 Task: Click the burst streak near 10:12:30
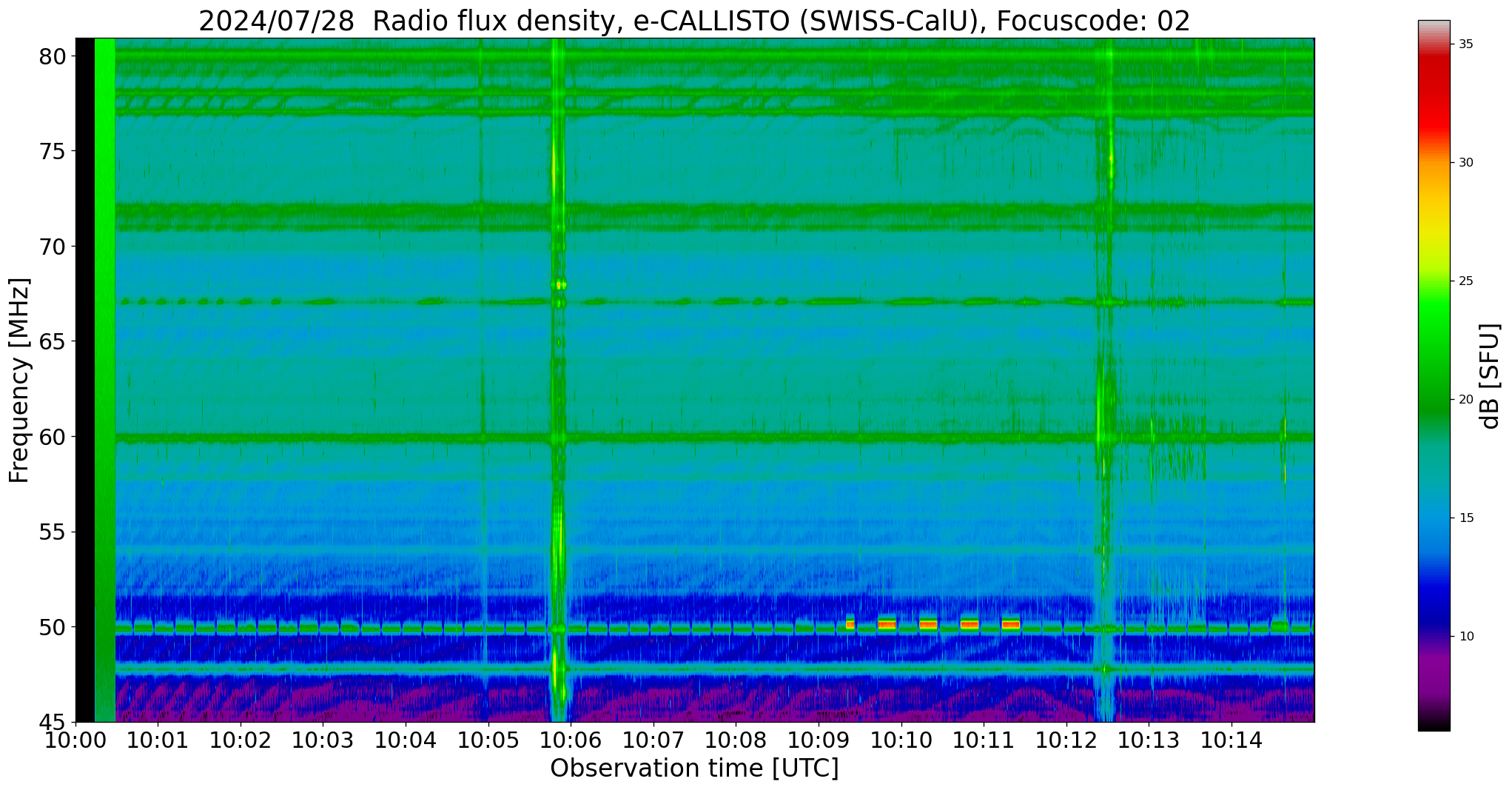(x=1106, y=379)
